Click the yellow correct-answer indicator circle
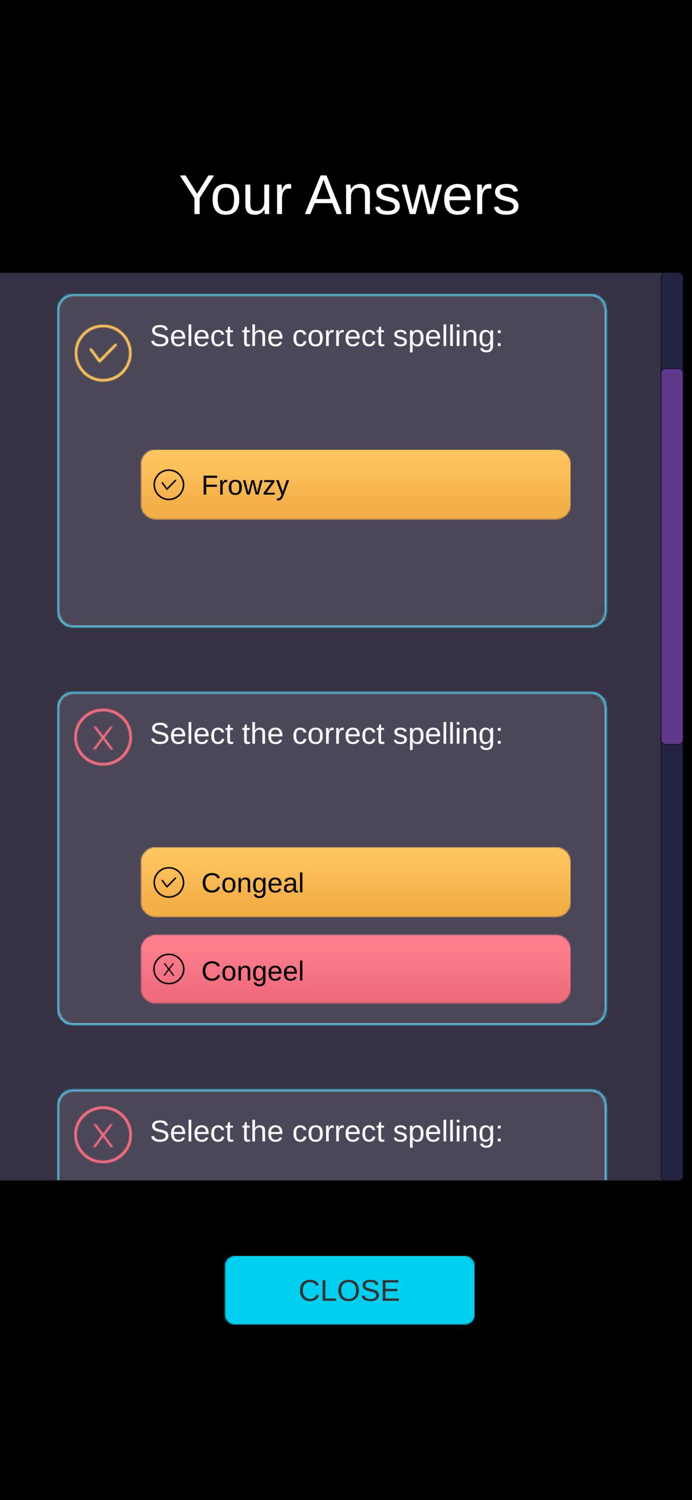Image resolution: width=692 pixels, height=1500 pixels. 103,352
